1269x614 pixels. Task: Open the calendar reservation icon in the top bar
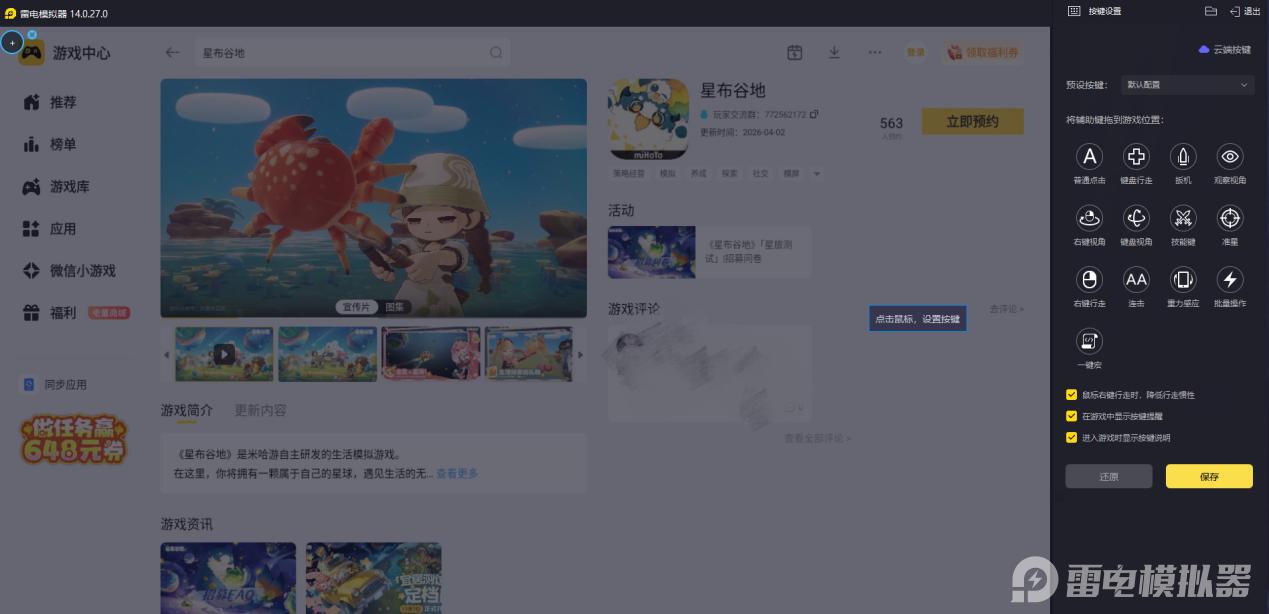[x=795, y=52]
